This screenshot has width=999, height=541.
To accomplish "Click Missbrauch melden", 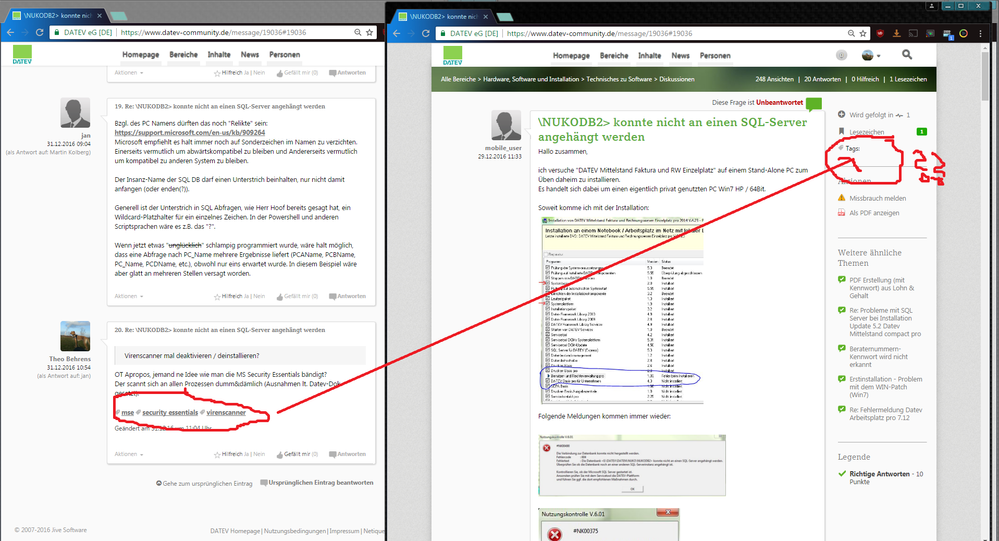I will (x=877, y=198).
